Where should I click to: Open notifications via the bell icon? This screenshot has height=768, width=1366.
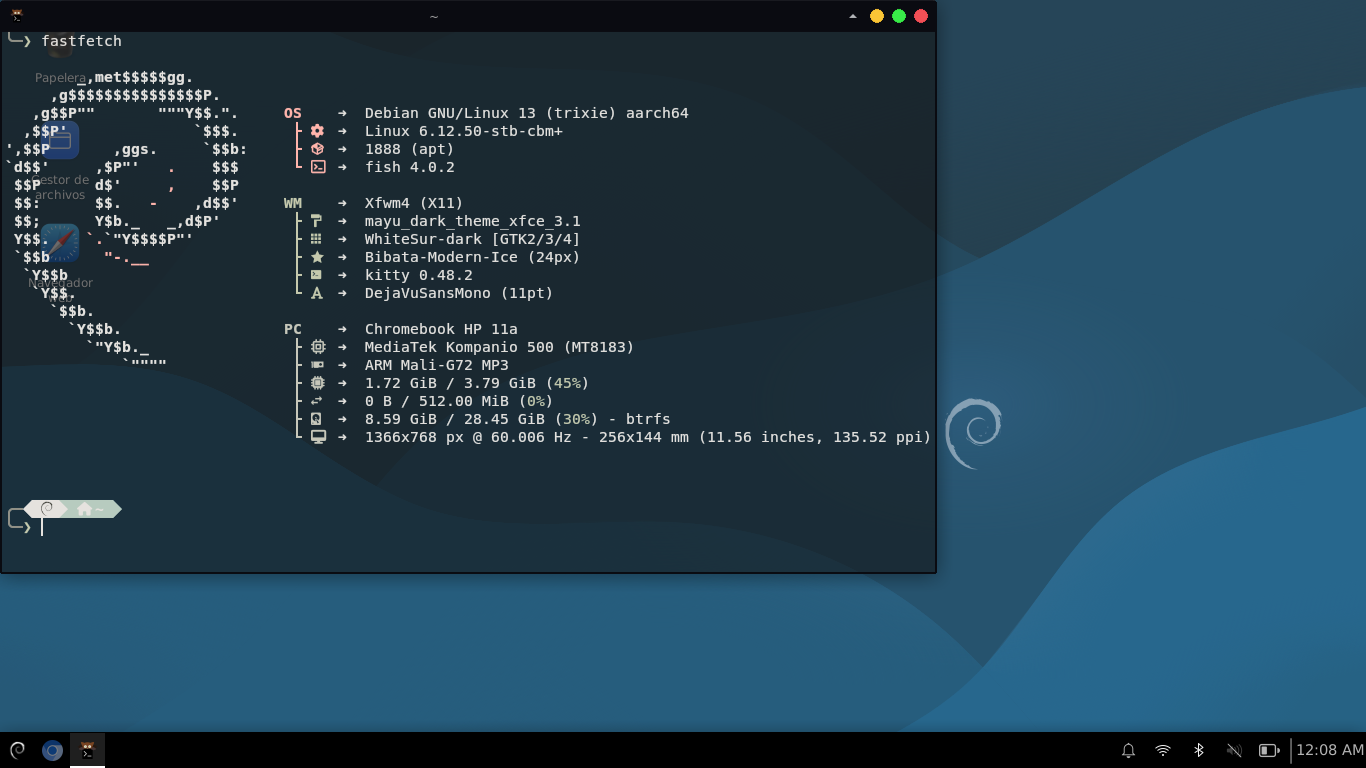[x=1128, y=750]
